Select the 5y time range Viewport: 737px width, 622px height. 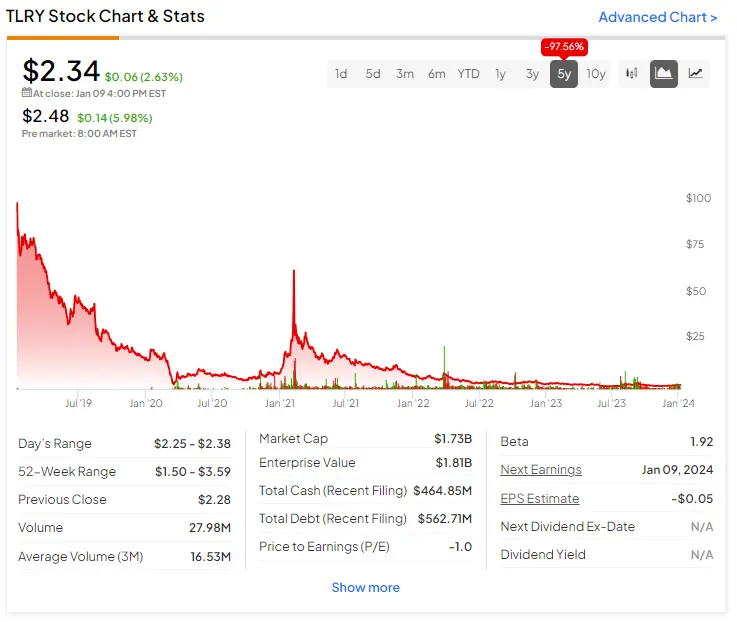tap(564, 74)
